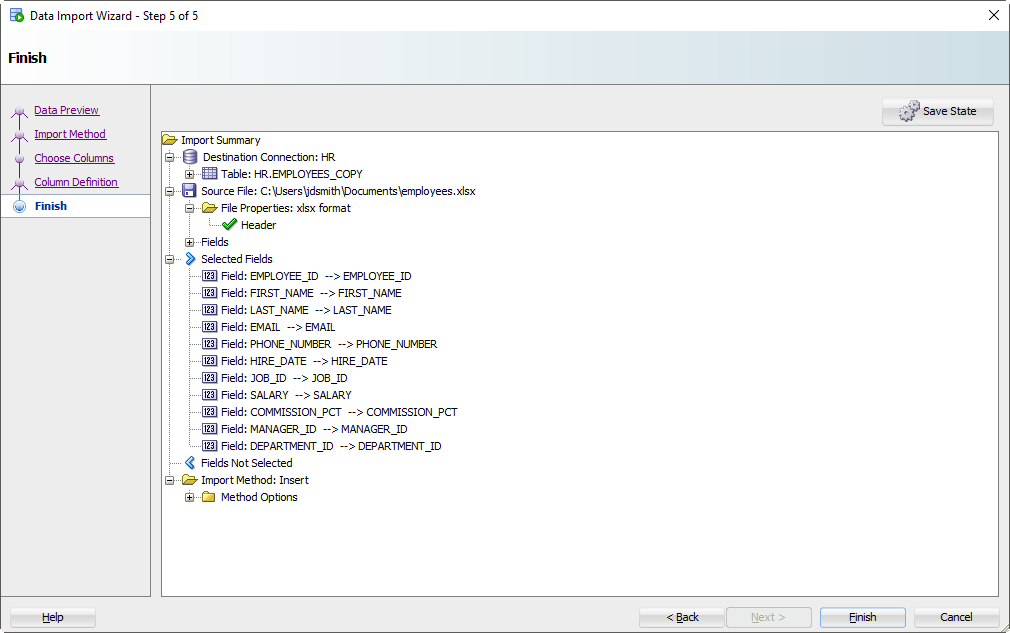Click the Import Method folder icon
Image resolution: width=1010 pixels, height=633 pixels.
[x=189, y=480]
